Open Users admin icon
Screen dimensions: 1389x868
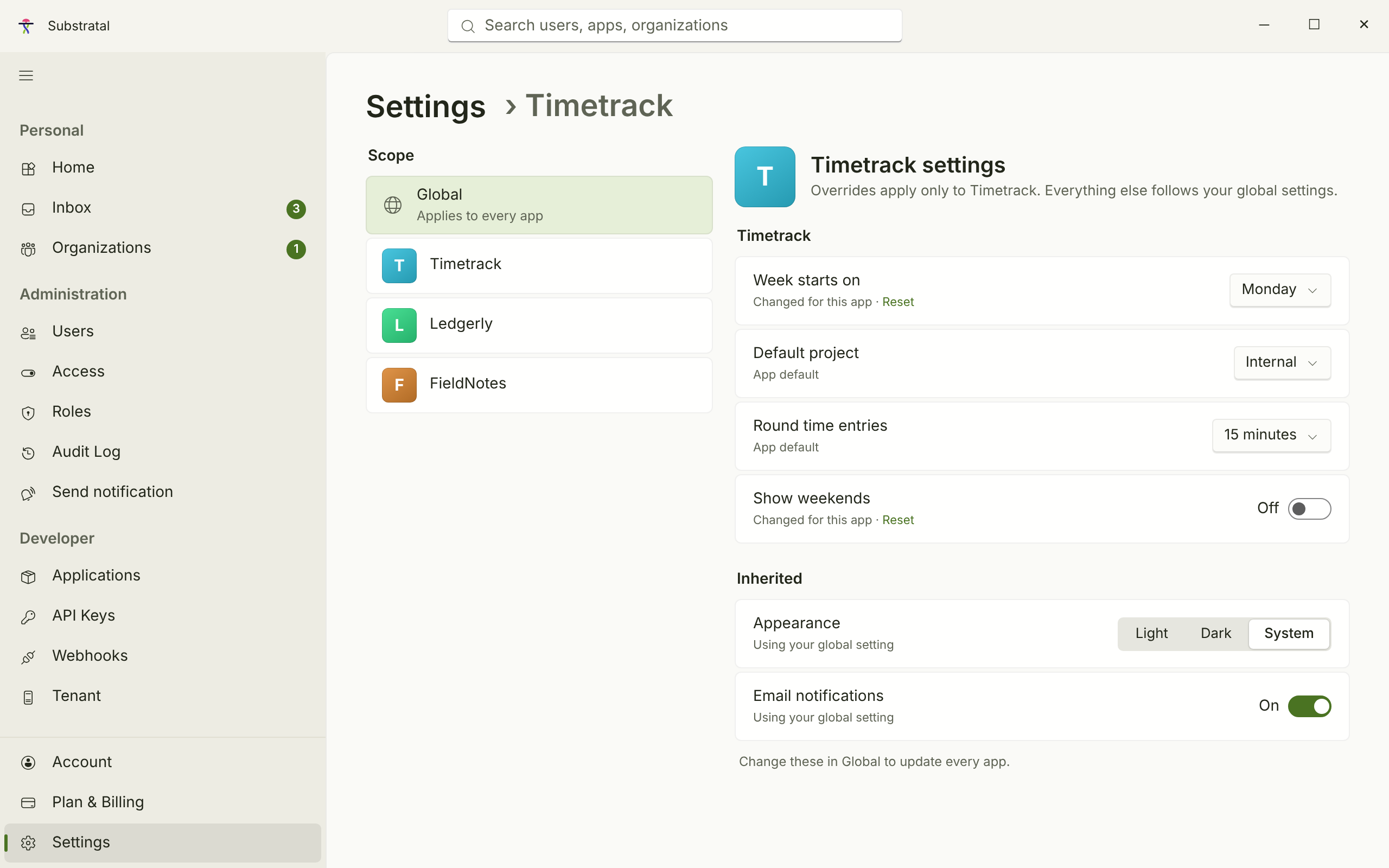(28, 333)
